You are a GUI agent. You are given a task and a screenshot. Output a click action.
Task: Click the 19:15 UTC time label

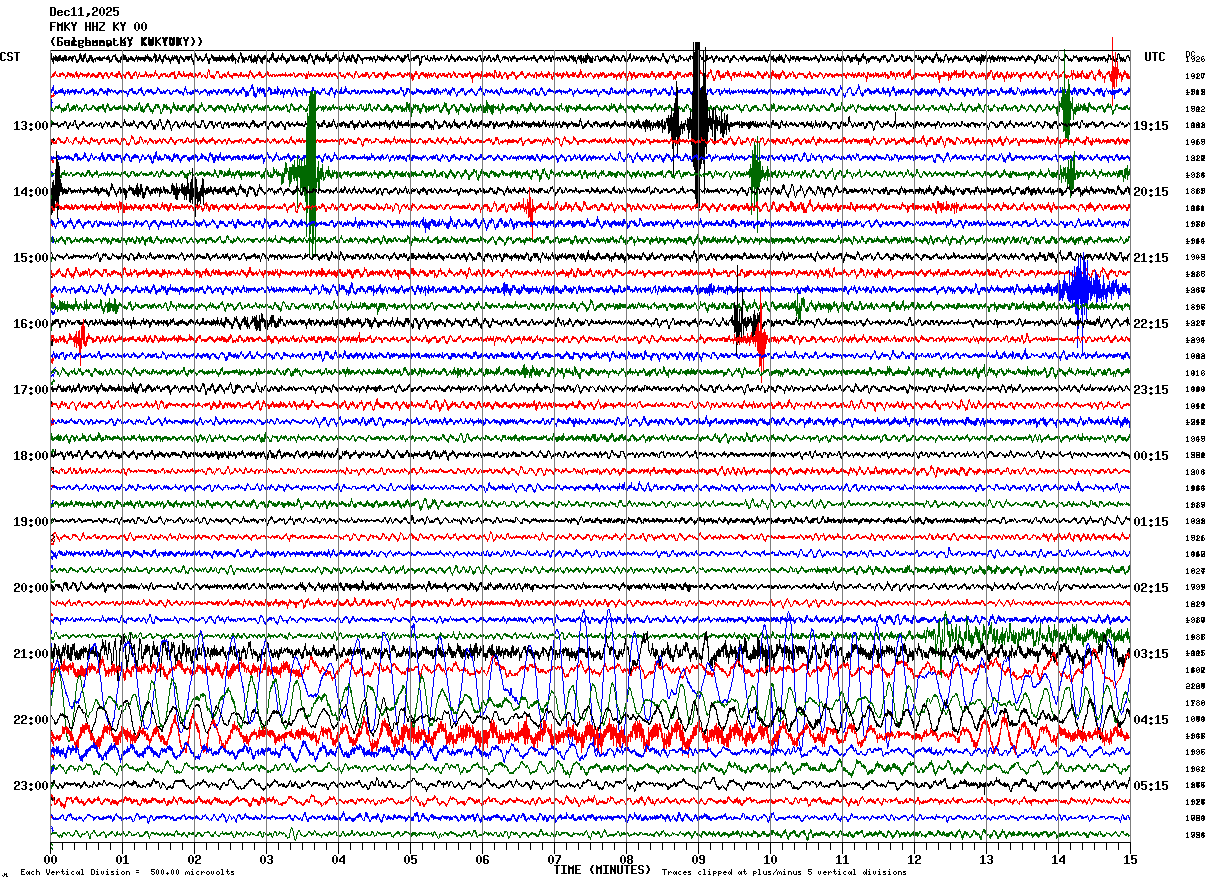pyautogui.click(x=1151, y=126)
